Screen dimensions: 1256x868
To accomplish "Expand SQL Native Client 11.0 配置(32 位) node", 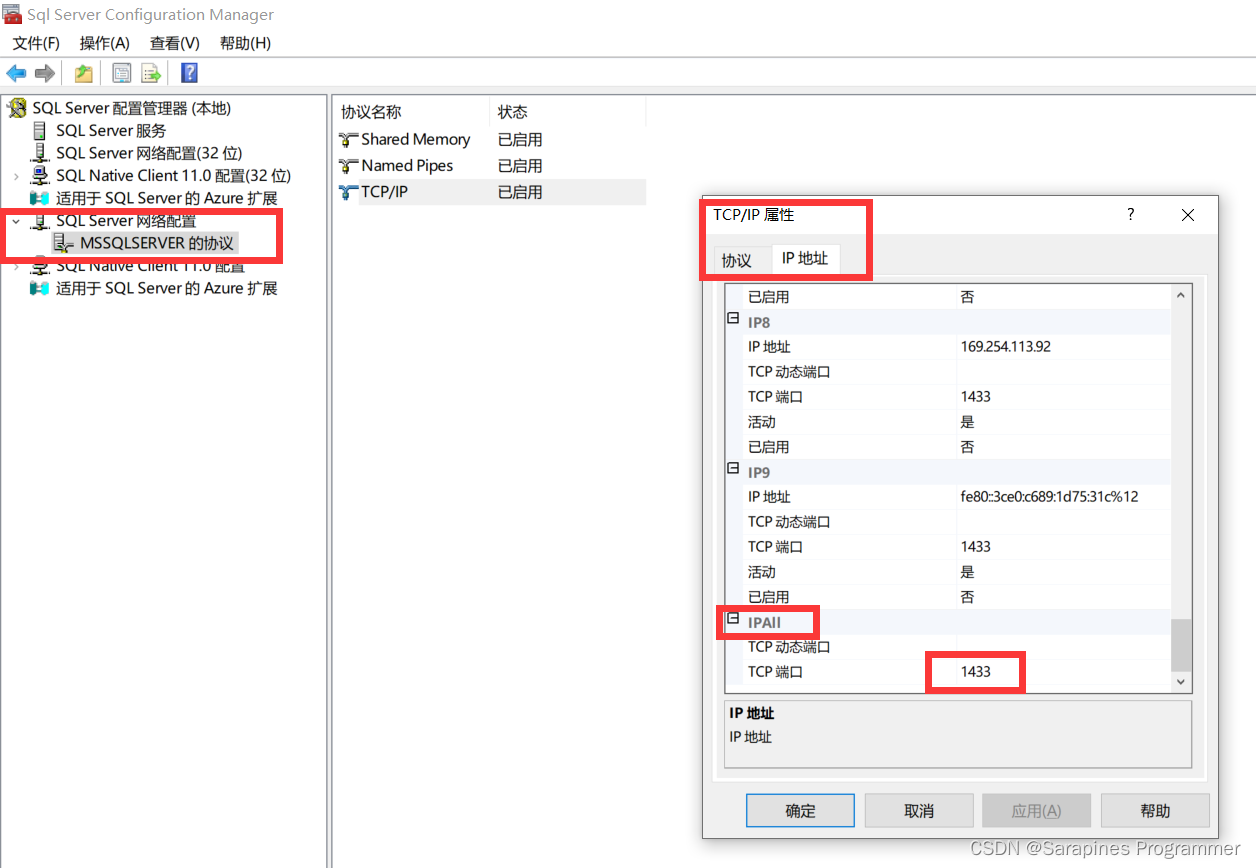I will pyautogui.click(x=16, y=176).
